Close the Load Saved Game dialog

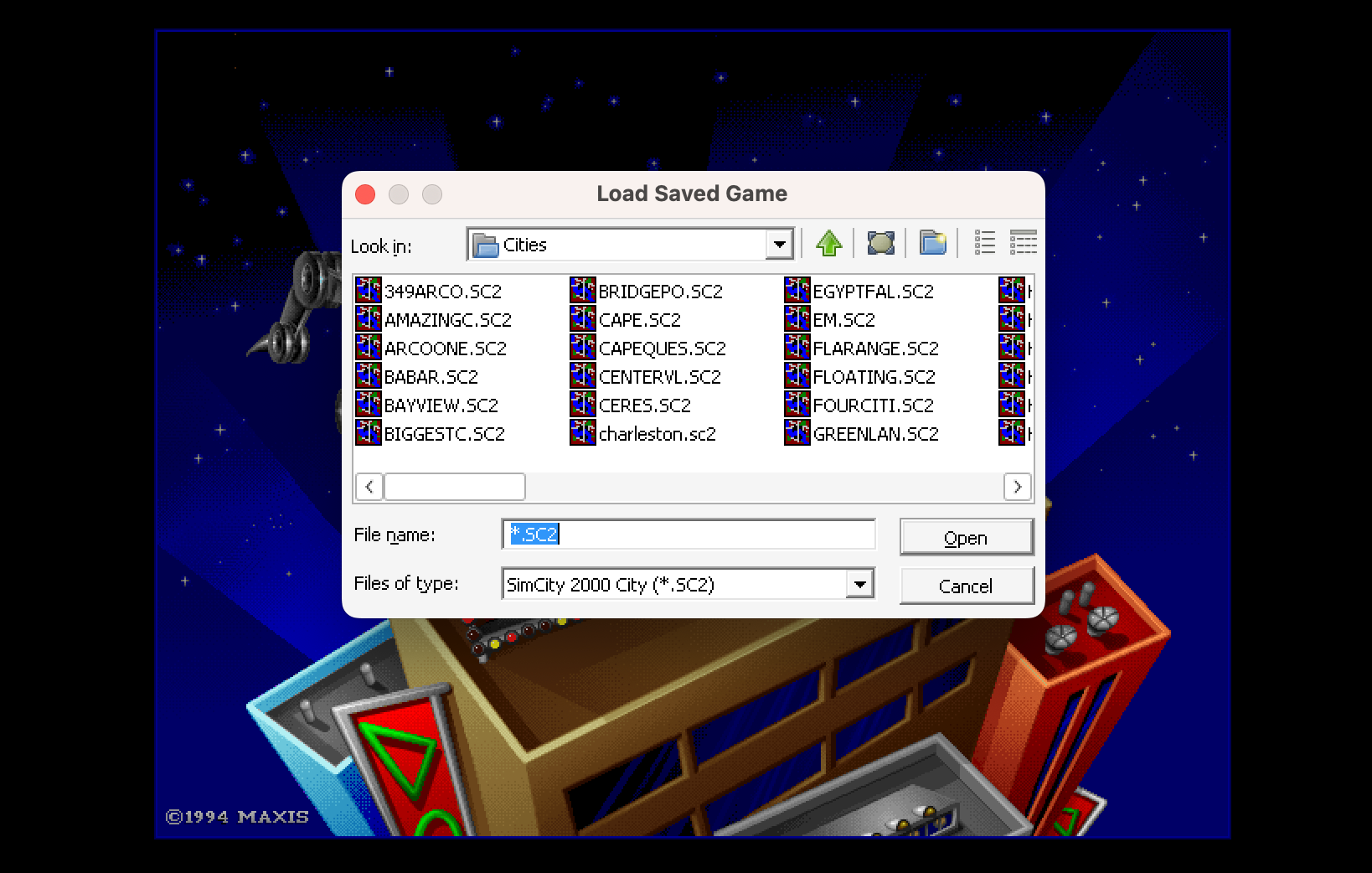[x=365, y=194]
